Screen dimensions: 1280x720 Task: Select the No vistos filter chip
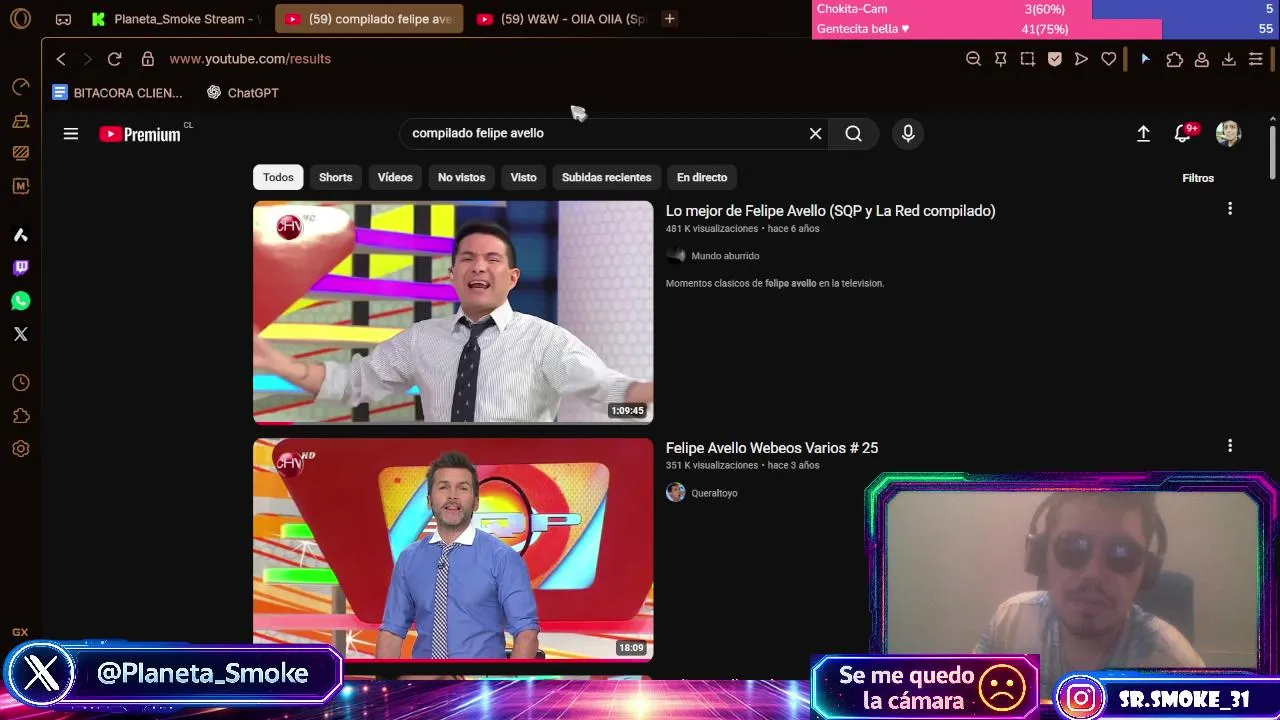pos(461,178)
